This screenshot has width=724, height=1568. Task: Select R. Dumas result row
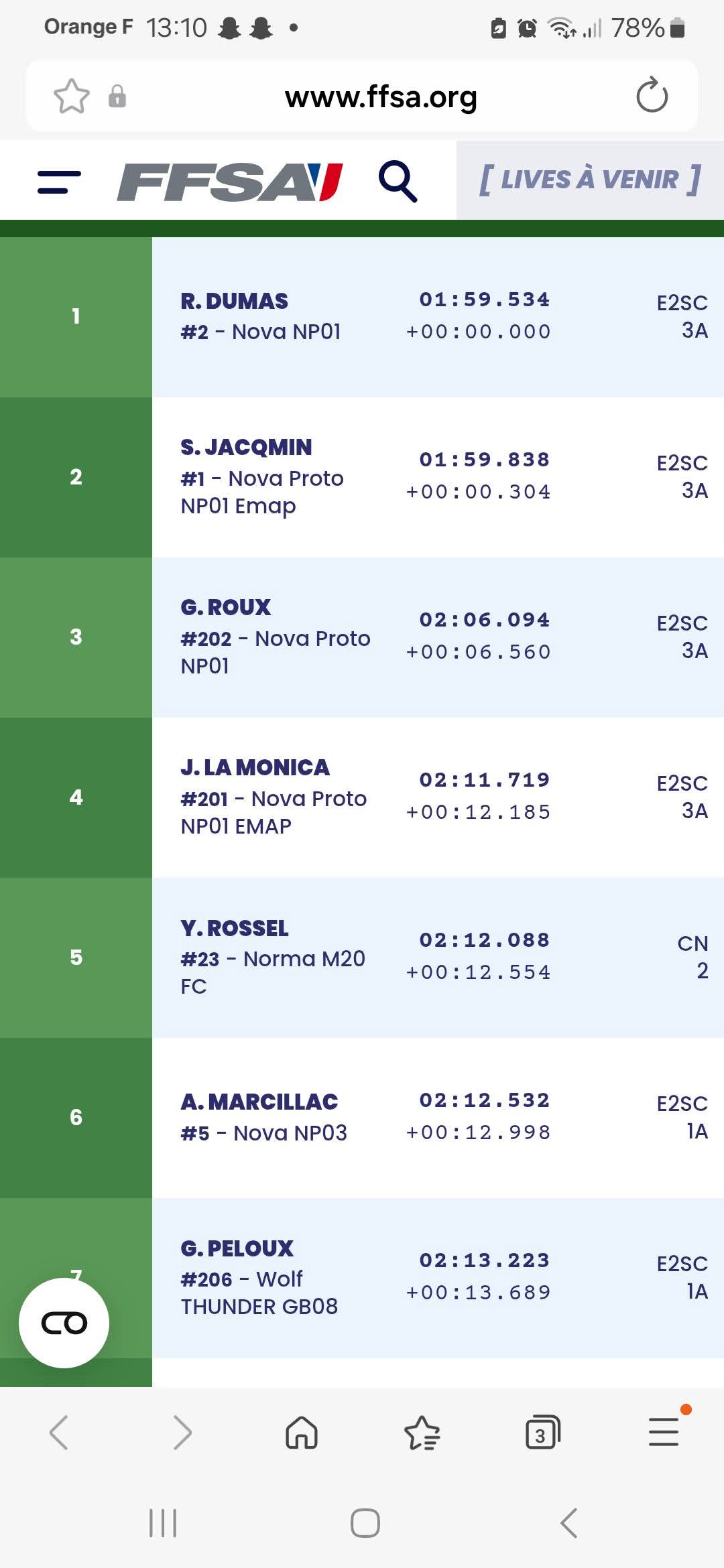pos(436,316)
